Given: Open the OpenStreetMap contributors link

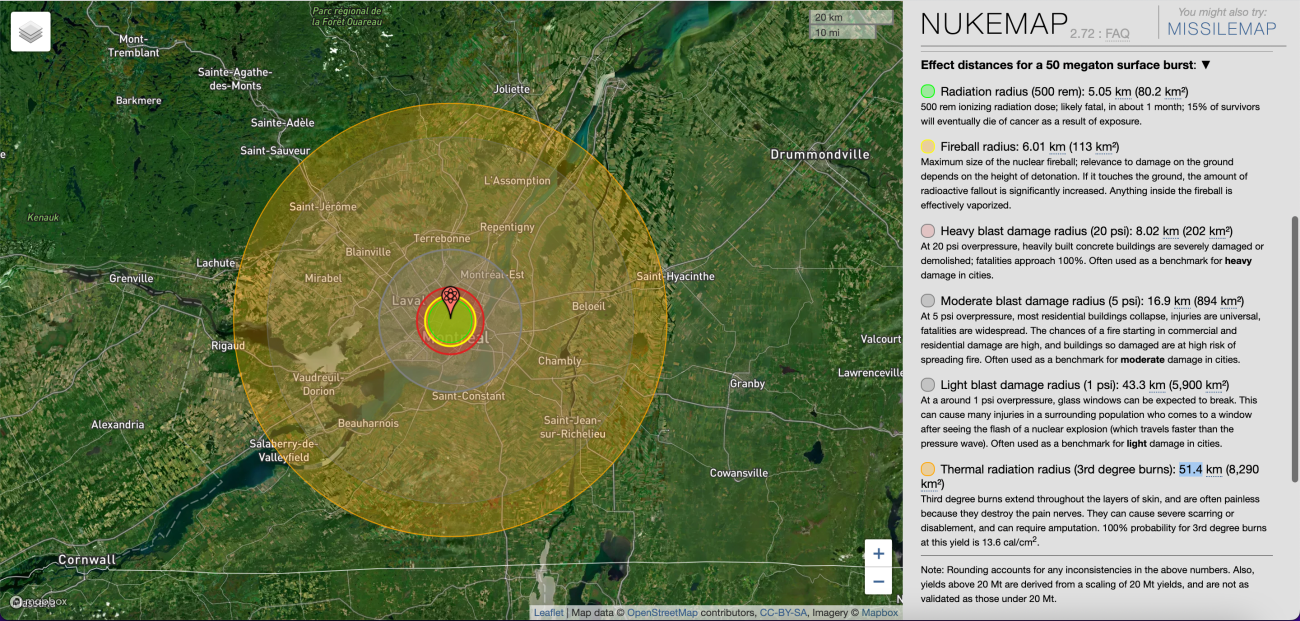Looking at the screenshot, I should coord(662,613).
